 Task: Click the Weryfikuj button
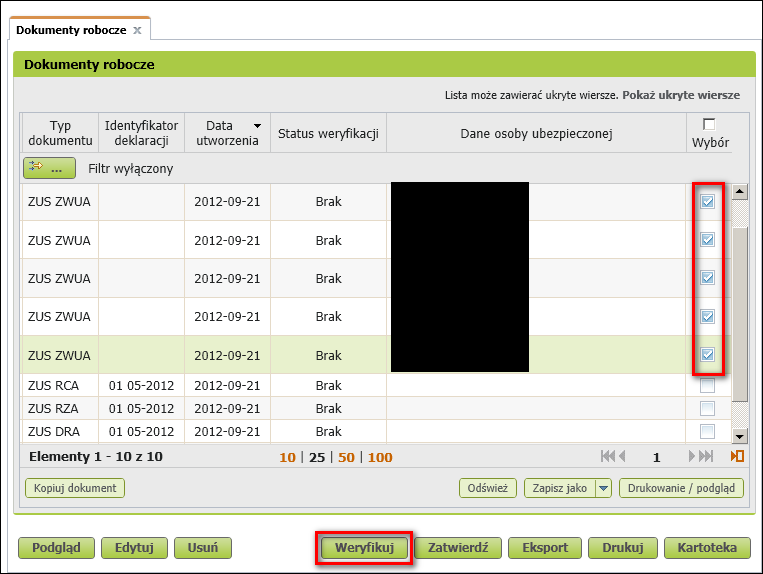[364, 548]
